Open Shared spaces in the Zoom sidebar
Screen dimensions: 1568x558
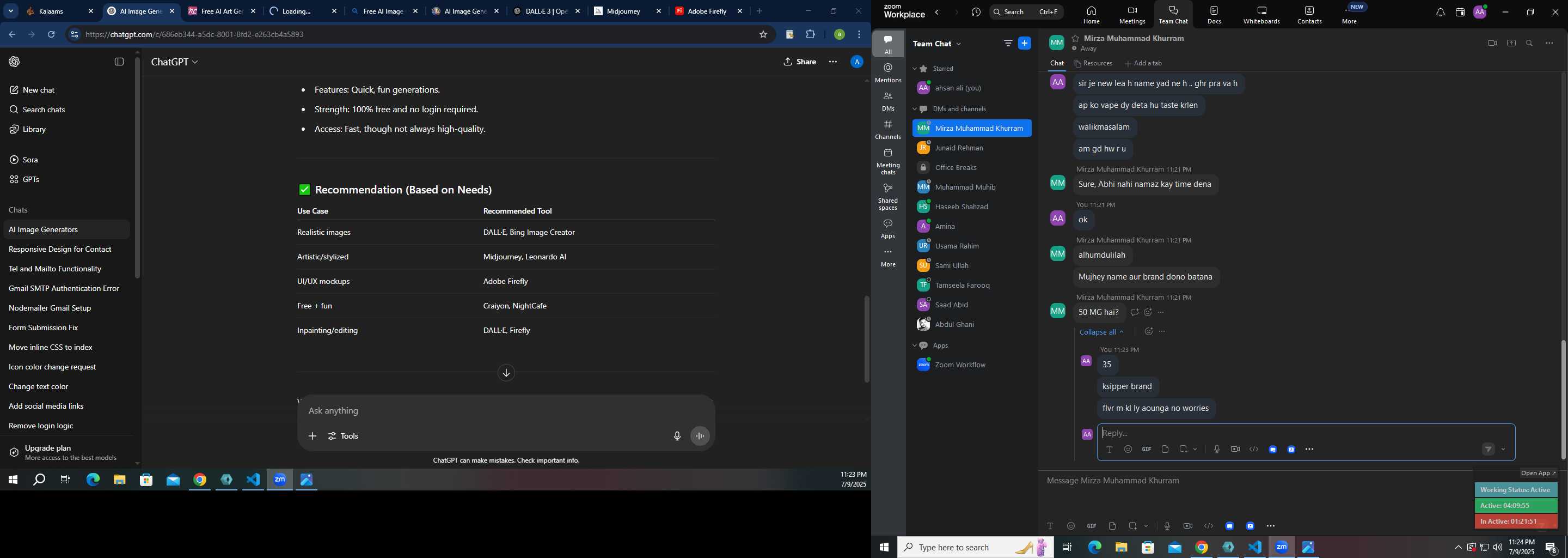click(x=888, y=197)
